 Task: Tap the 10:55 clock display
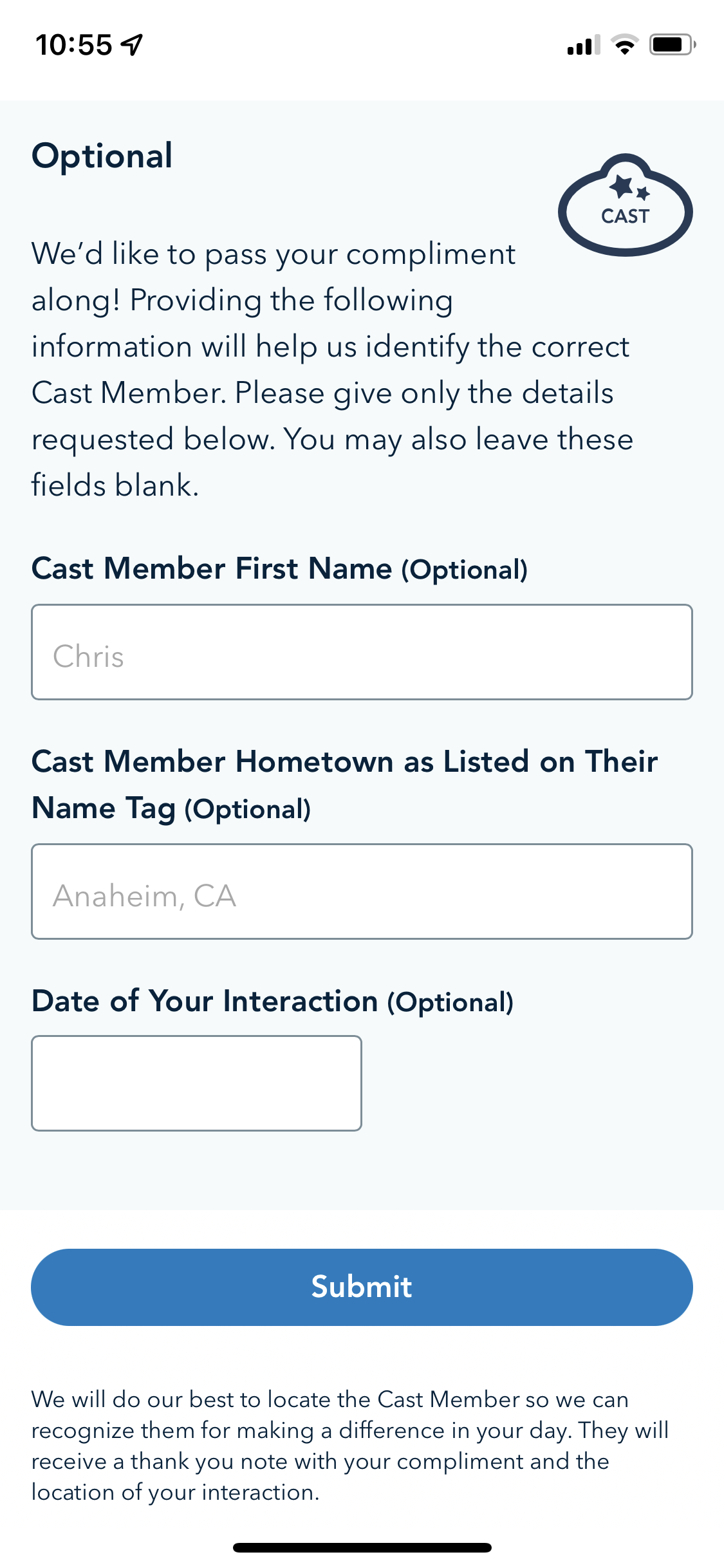pyautogui.click(x=74, y=45)
